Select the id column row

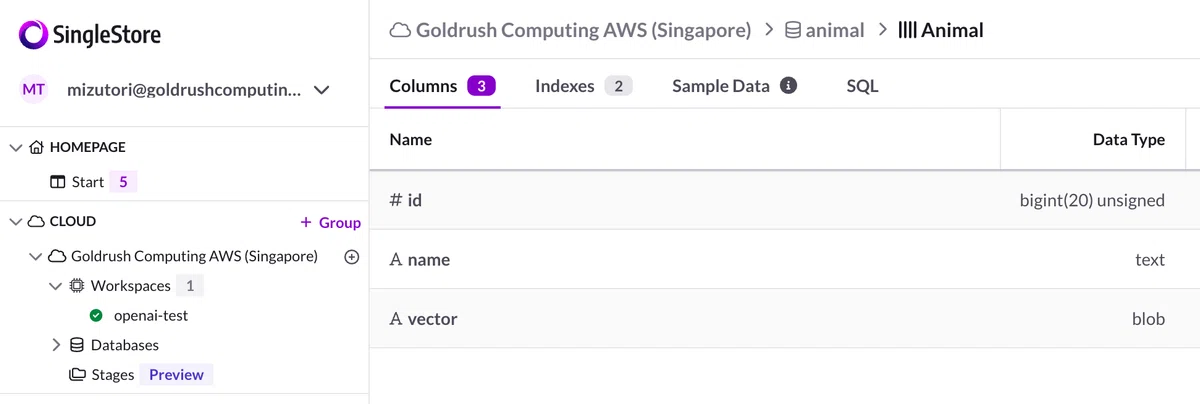[784, 200]
